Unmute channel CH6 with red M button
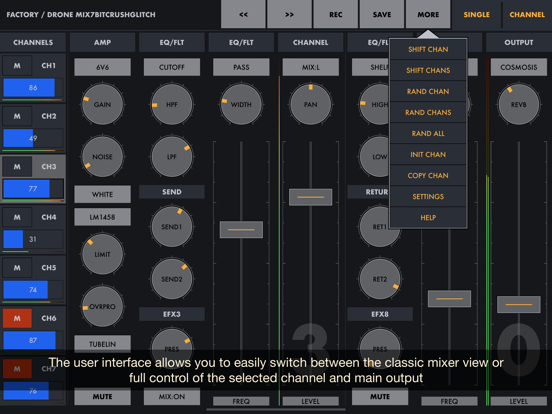This screenshot has height=414, width=552. 17,318
